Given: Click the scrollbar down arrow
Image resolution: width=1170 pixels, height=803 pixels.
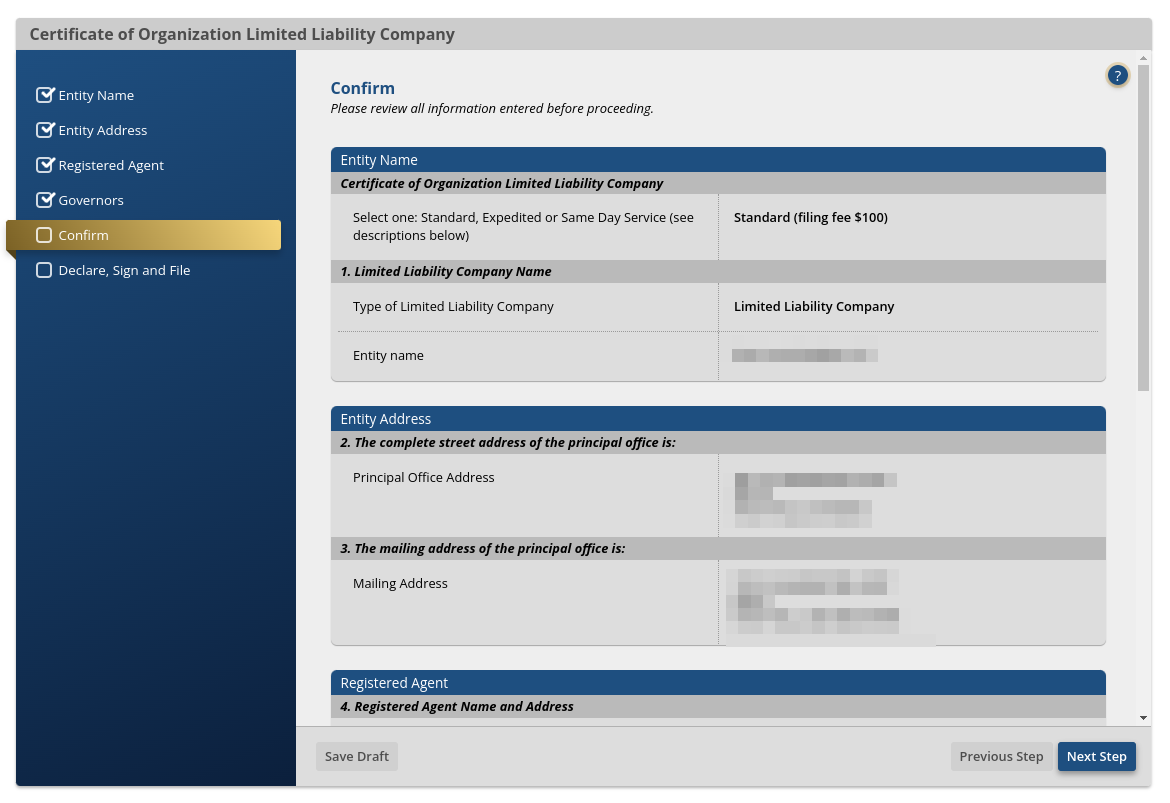Looking at the screenshot, I should click(1143, 718).
